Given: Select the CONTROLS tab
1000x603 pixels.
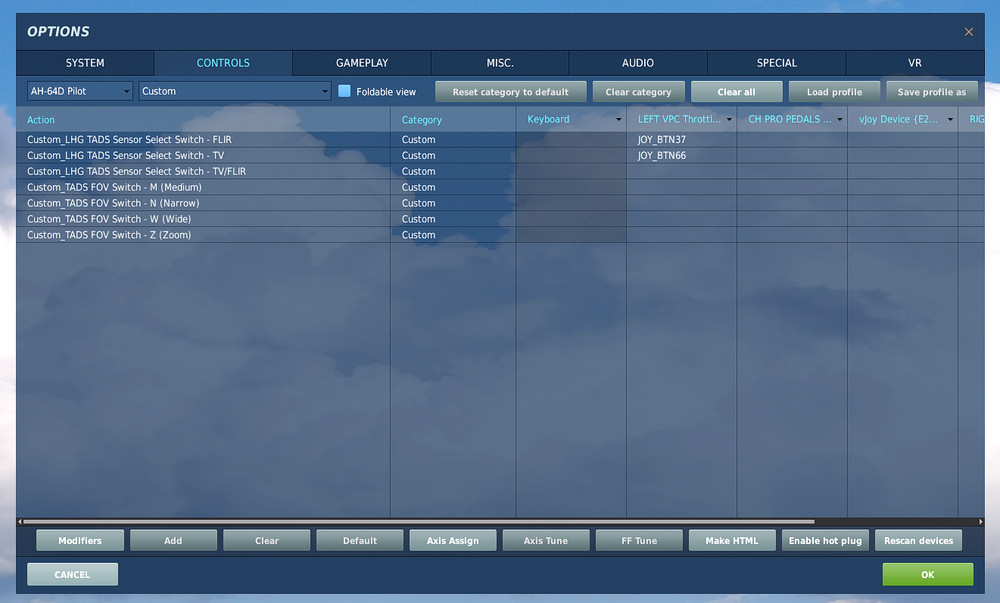Looking at the screenshot, I should click(223, 63).
